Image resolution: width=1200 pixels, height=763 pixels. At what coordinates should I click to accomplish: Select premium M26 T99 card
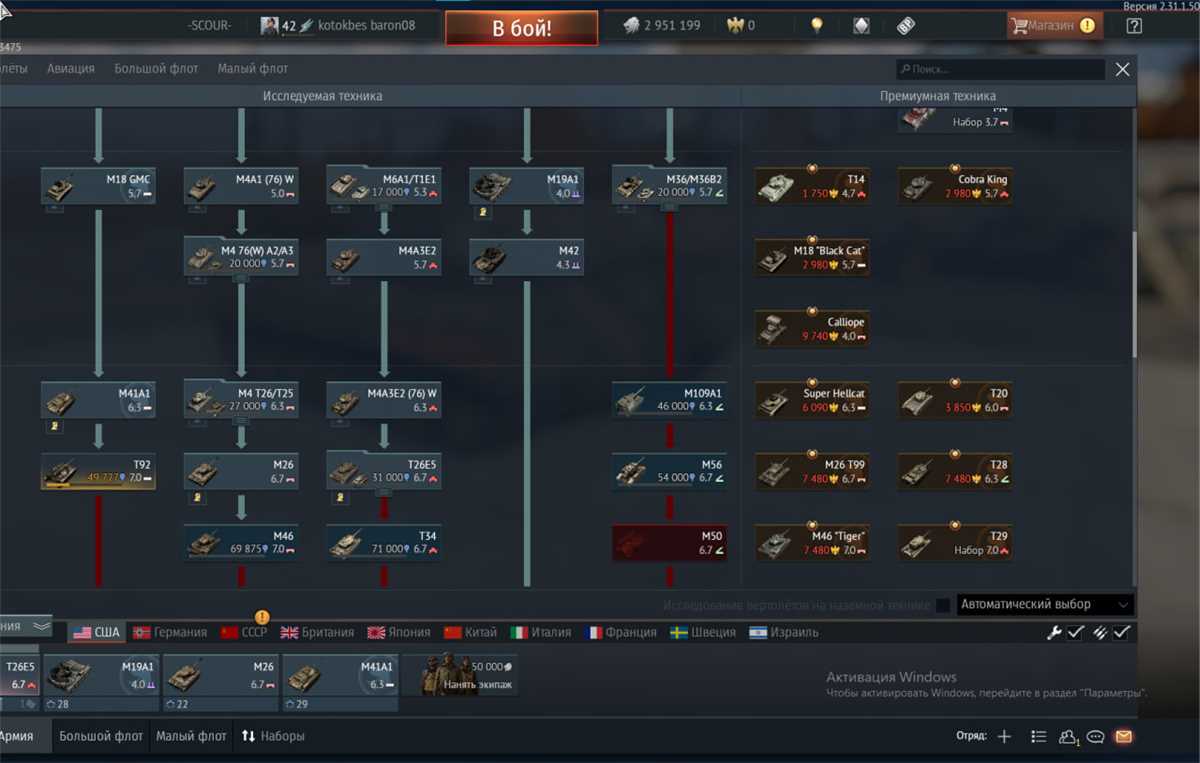point(812,471)
